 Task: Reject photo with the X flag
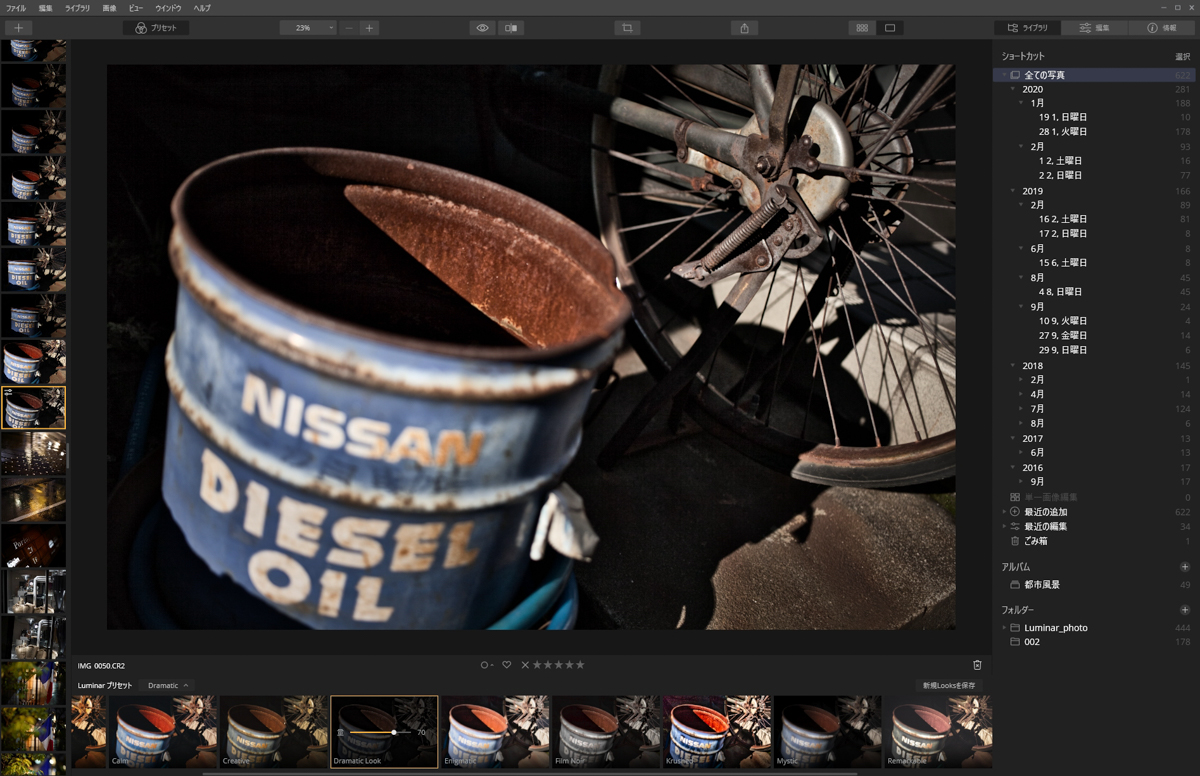click(x=525, y=665)
